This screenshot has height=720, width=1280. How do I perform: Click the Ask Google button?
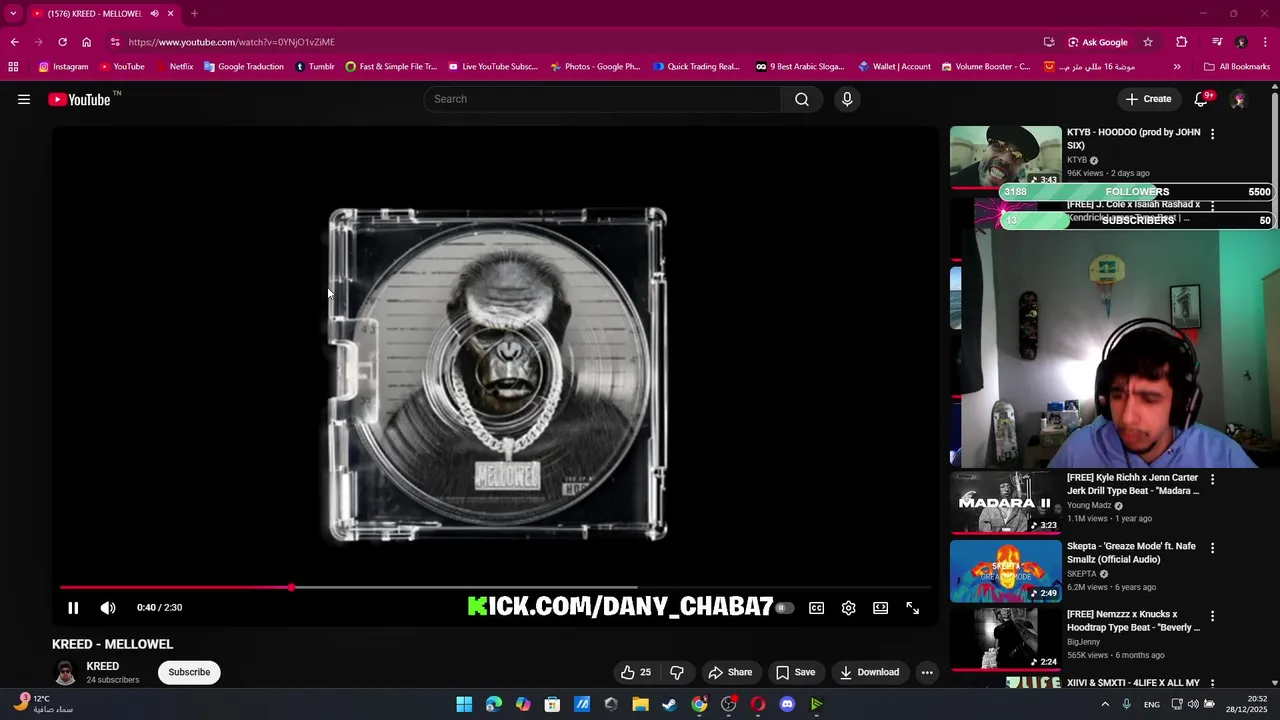pyautogui.click(x=1097, y=42)
